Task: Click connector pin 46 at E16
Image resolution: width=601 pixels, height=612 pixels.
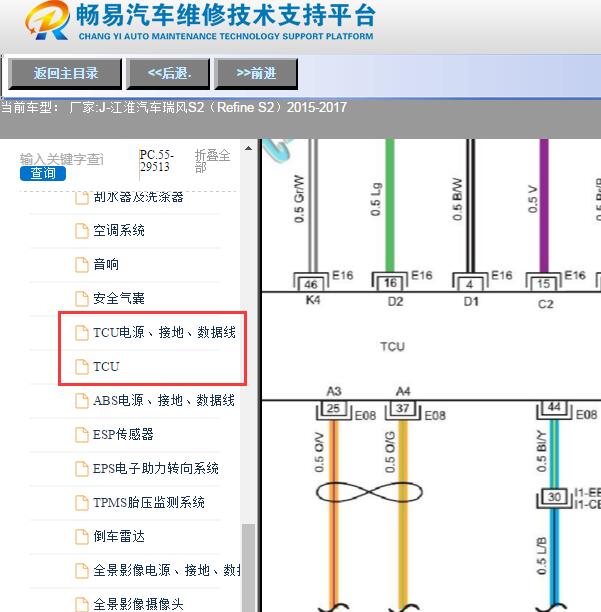Action: point(311,284)
